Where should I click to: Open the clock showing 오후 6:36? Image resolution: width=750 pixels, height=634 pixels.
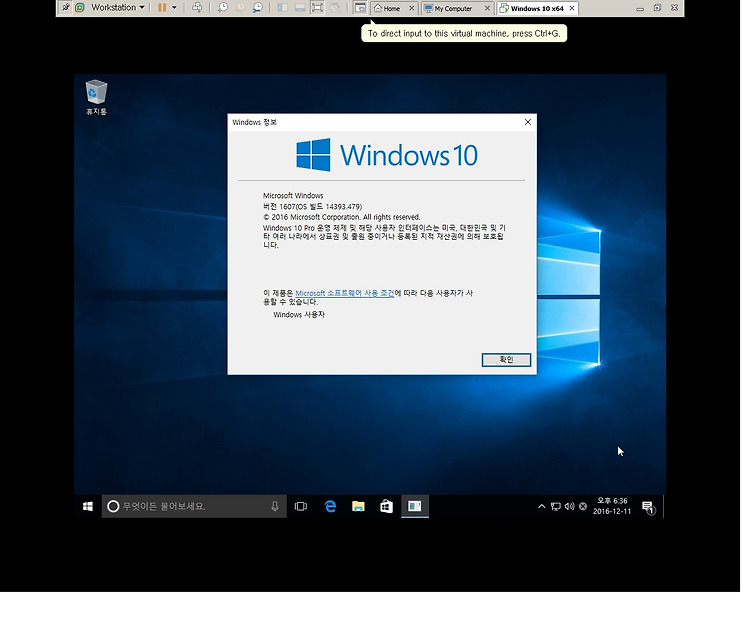pyautogui.click(x=612, y=506)
